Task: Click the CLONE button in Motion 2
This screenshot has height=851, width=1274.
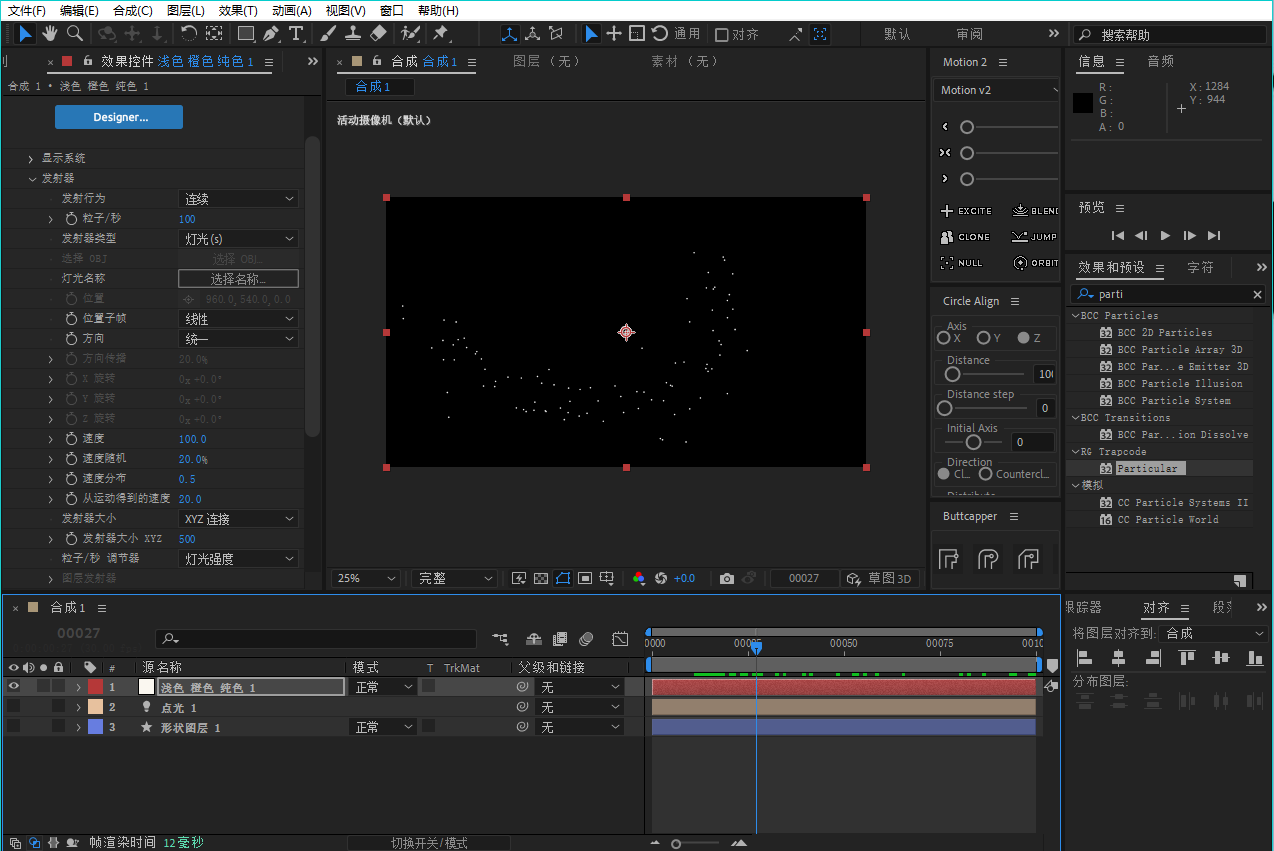Action: (965, 237)
